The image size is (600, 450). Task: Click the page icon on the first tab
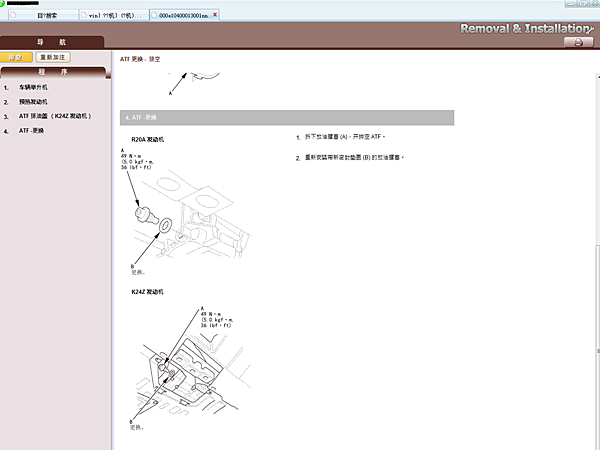[13, 15]
